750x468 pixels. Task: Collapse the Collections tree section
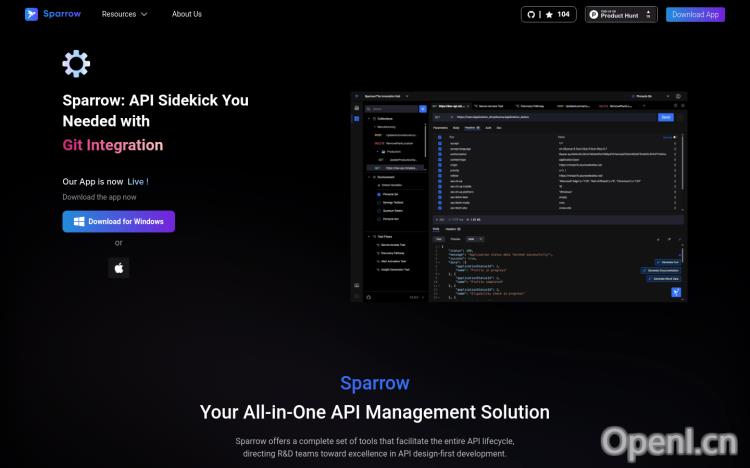[367, 118]
